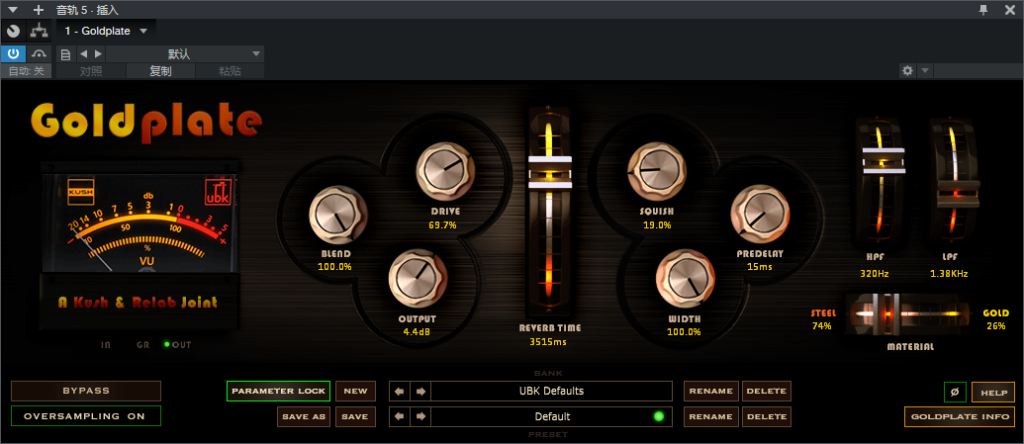Open the preset document icon
The height and width of the screenshot is (444, 1024).
(65, 54)
